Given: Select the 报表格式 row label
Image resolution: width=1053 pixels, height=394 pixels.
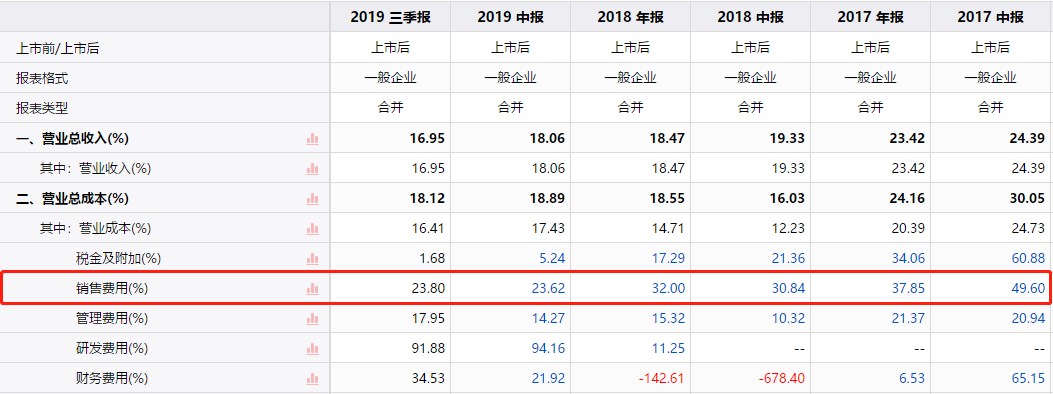Looking at the screenshot, I should point(42,78).
